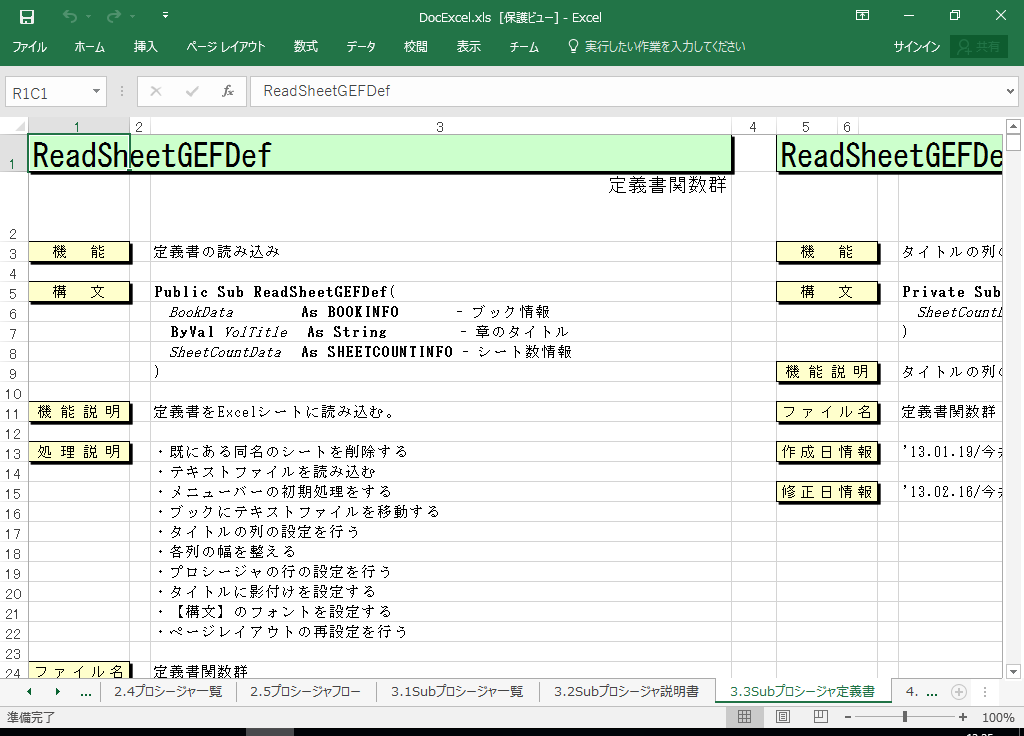Switch to 3.2Subプロシージャ説明書 sheet tab

click(626, 691)
